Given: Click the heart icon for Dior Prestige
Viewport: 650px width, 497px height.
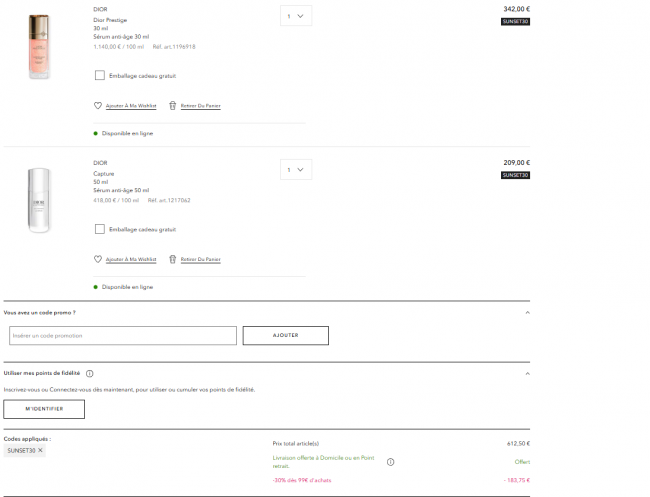Looking at the screenshot, I should coord(97,106).
